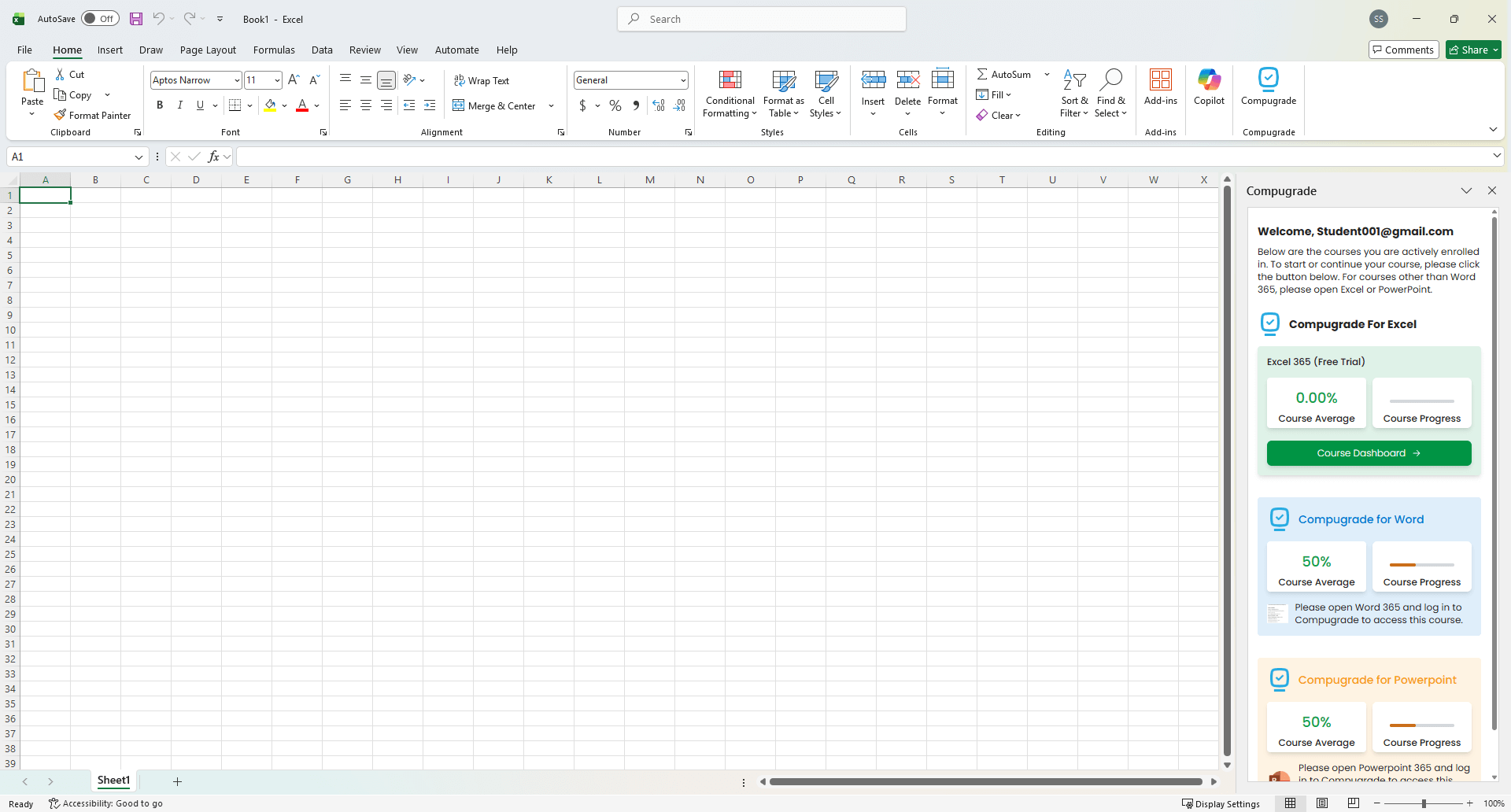1511x812 pixels.
Task: Toggle underline formatting
Action: tap(201, 105)
